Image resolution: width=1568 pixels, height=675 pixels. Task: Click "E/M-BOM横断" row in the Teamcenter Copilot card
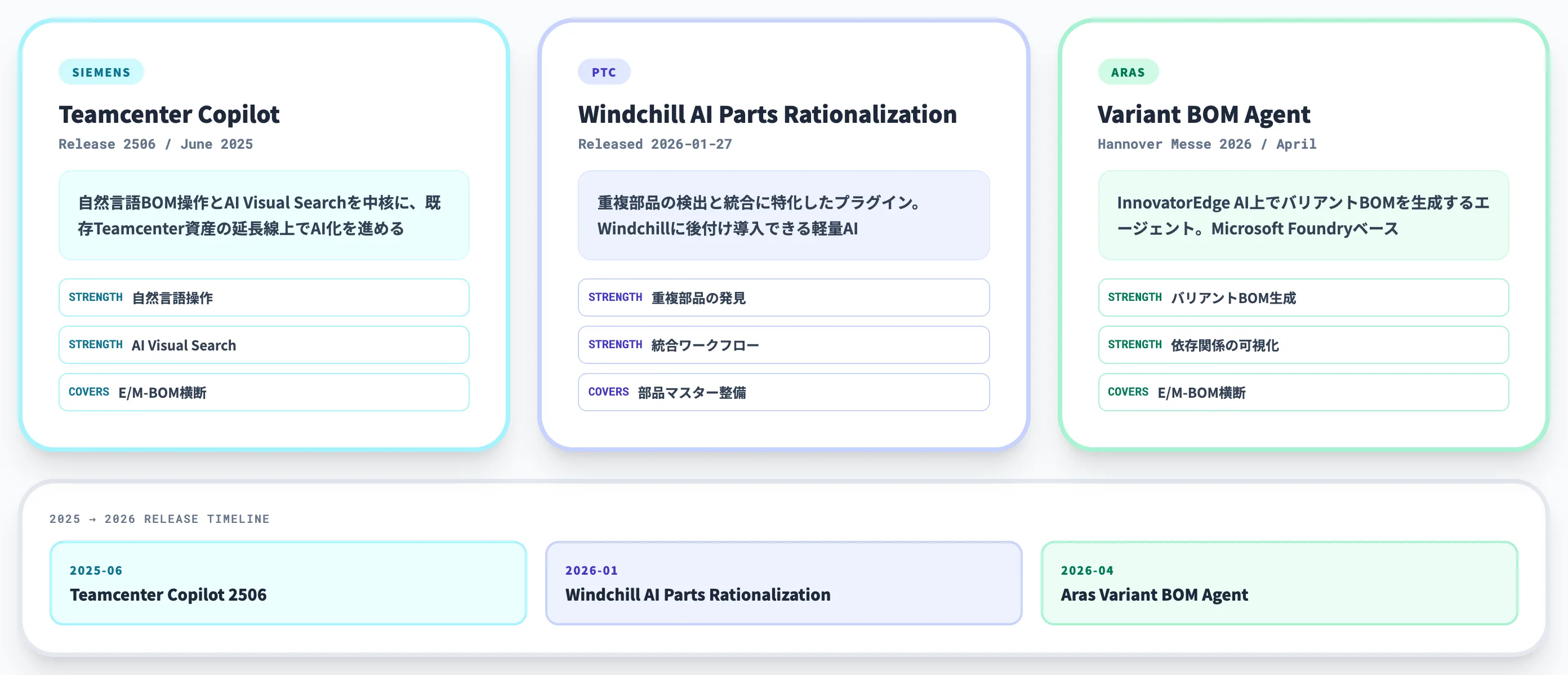[264, 392]
